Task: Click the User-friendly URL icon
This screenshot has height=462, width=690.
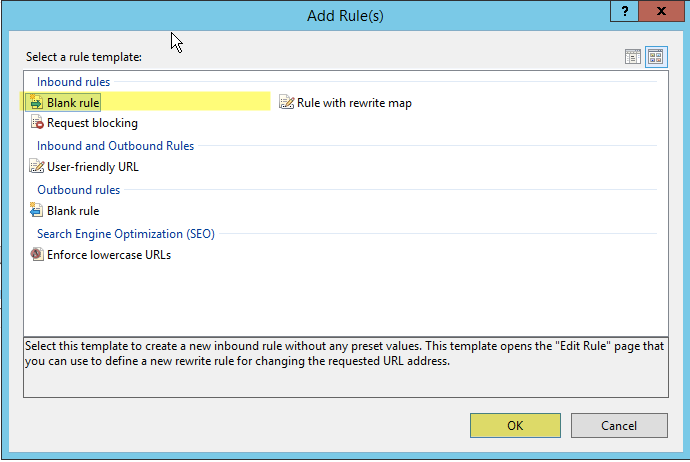Action: [x=37, y=166]
